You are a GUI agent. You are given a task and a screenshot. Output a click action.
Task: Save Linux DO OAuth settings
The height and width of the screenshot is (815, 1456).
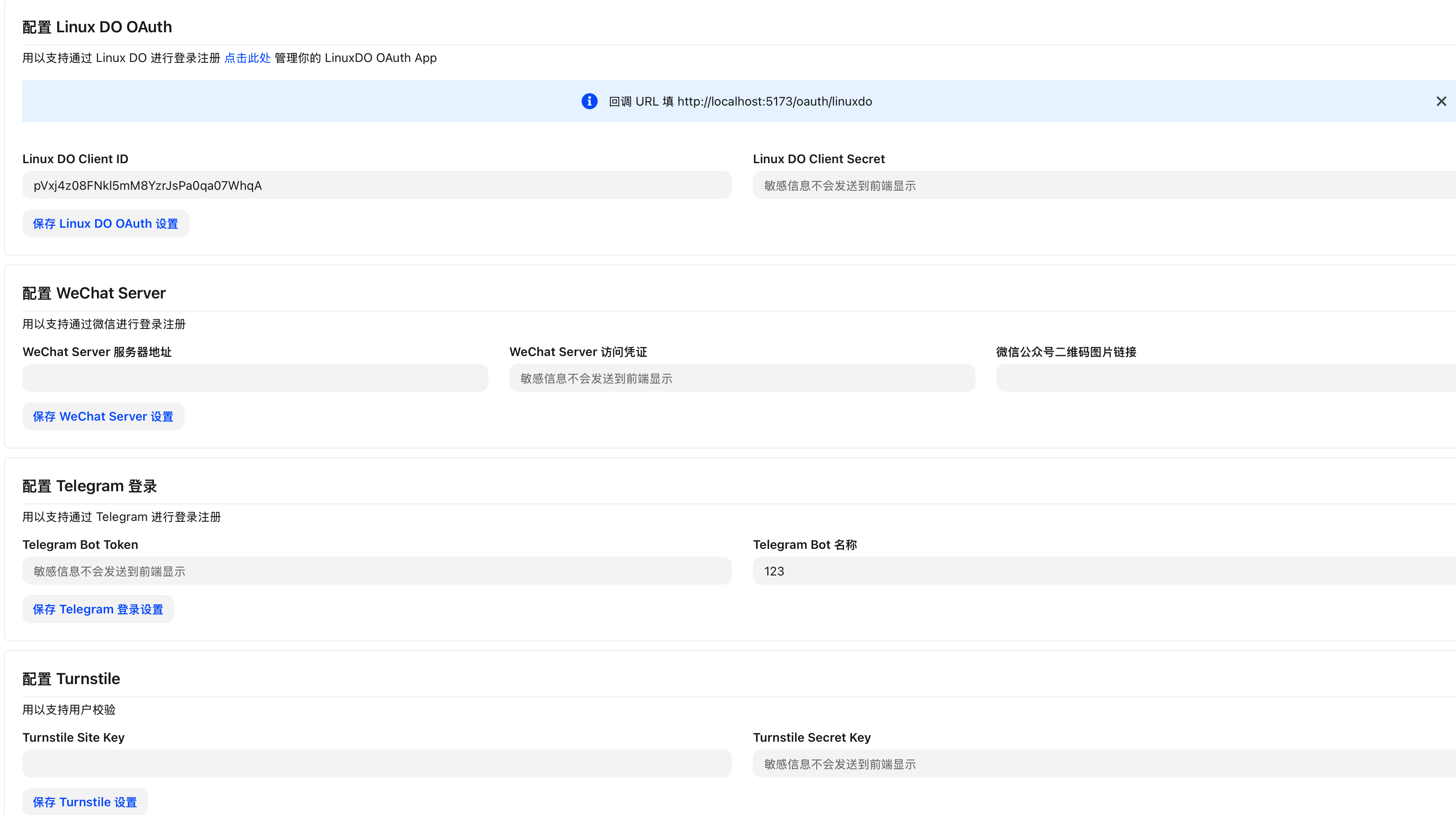tap(105, 224)
